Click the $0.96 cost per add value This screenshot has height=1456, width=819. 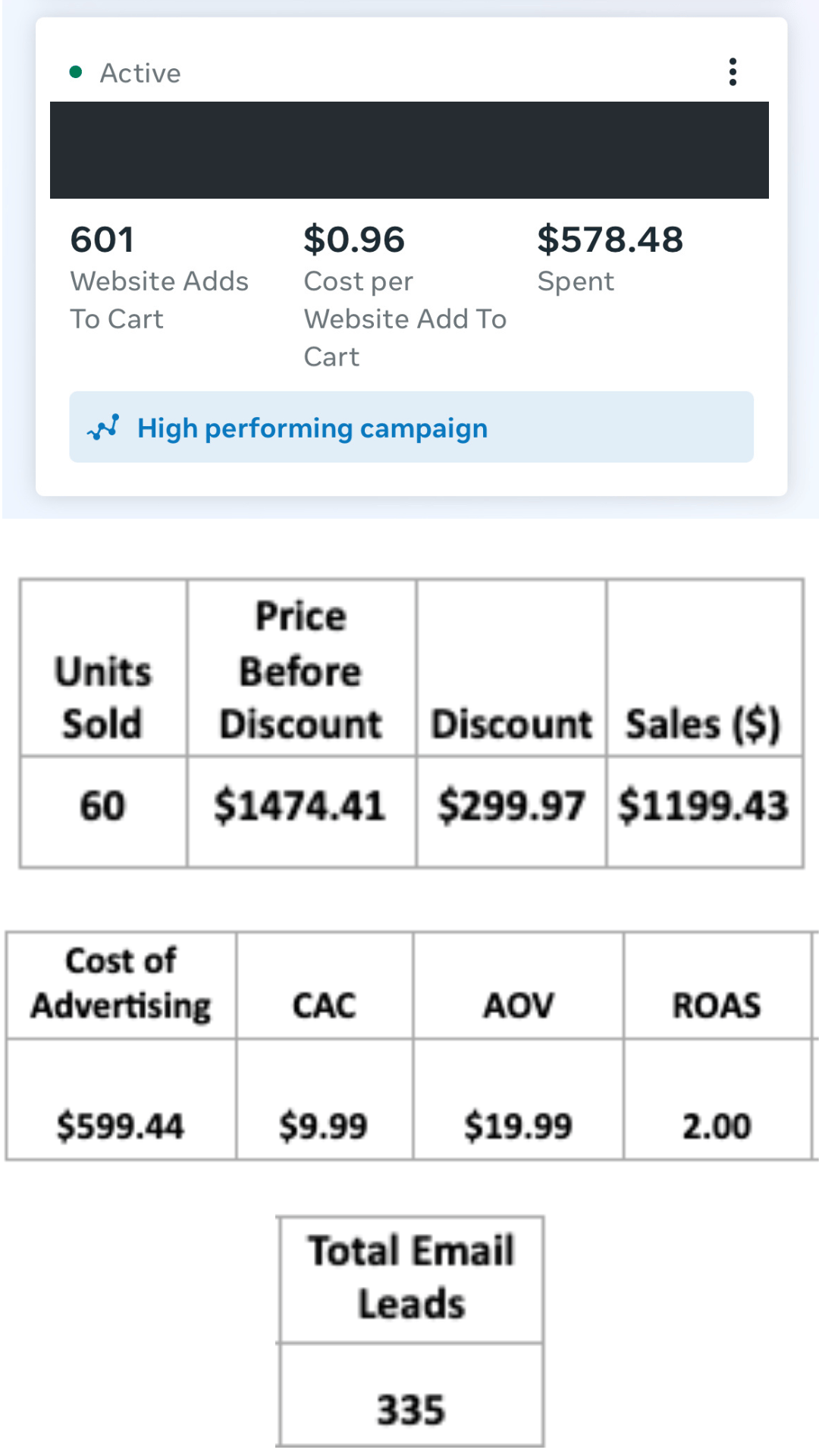[354, 240]
